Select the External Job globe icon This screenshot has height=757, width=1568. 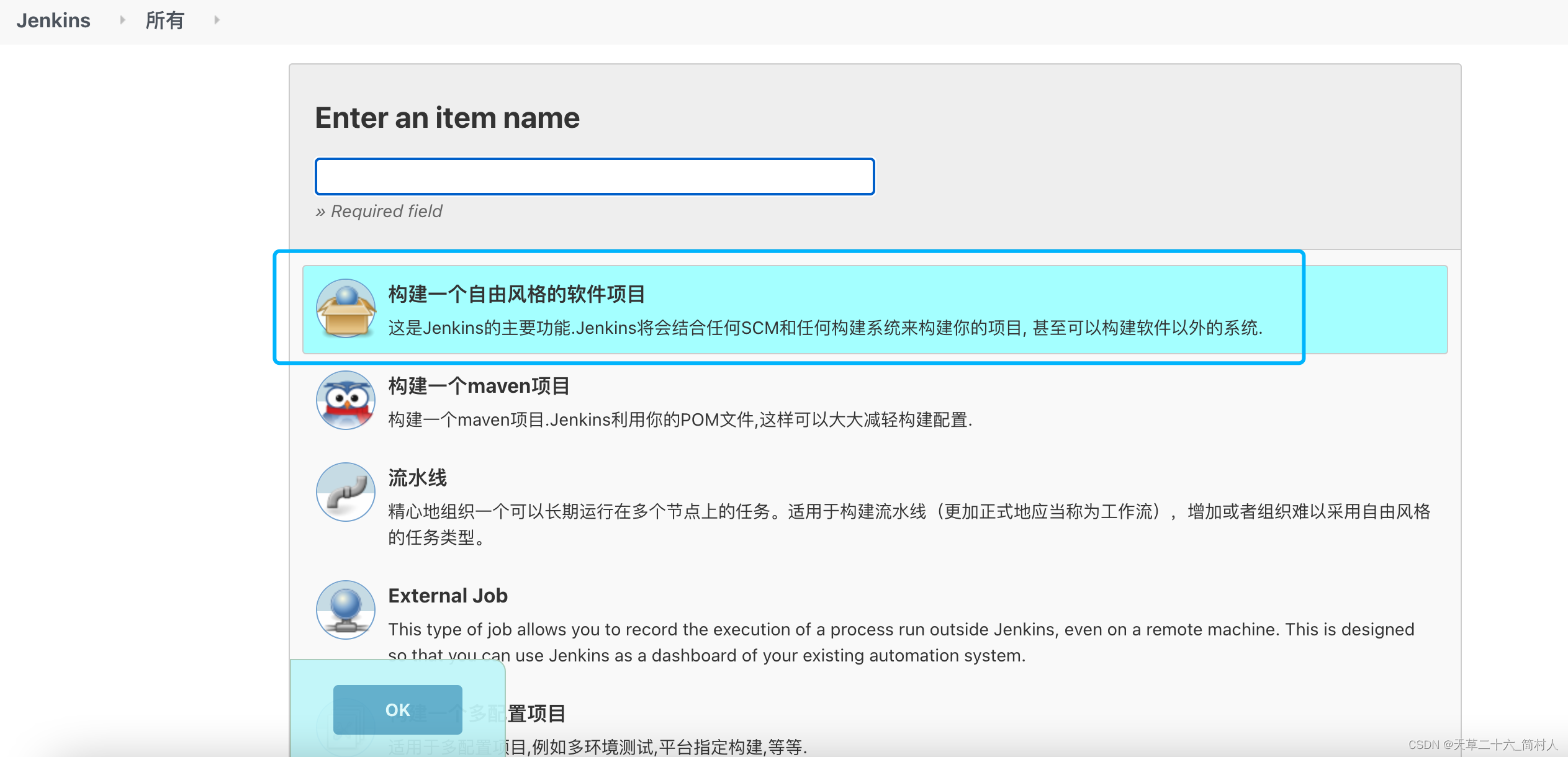coord(346,610)
